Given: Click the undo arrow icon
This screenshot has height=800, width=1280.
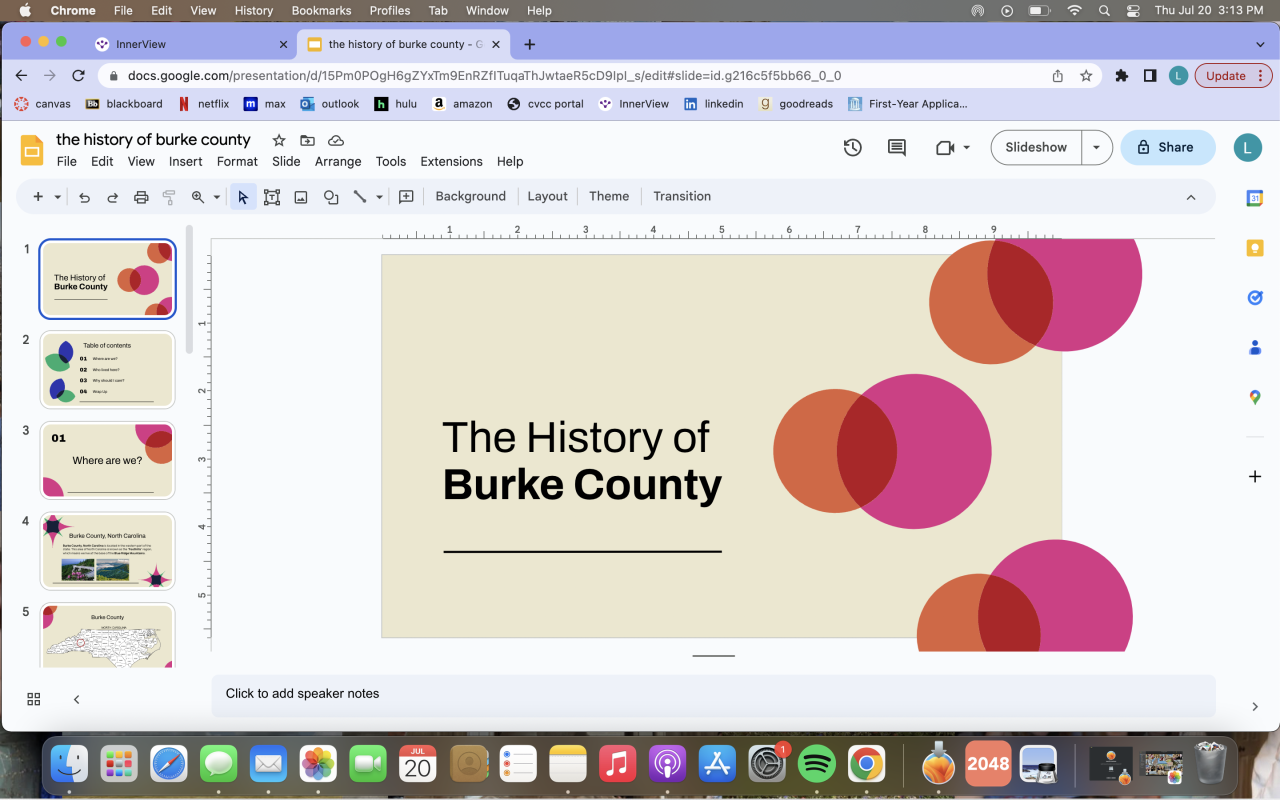Looking at the screenshot, I should coord(84,197).
